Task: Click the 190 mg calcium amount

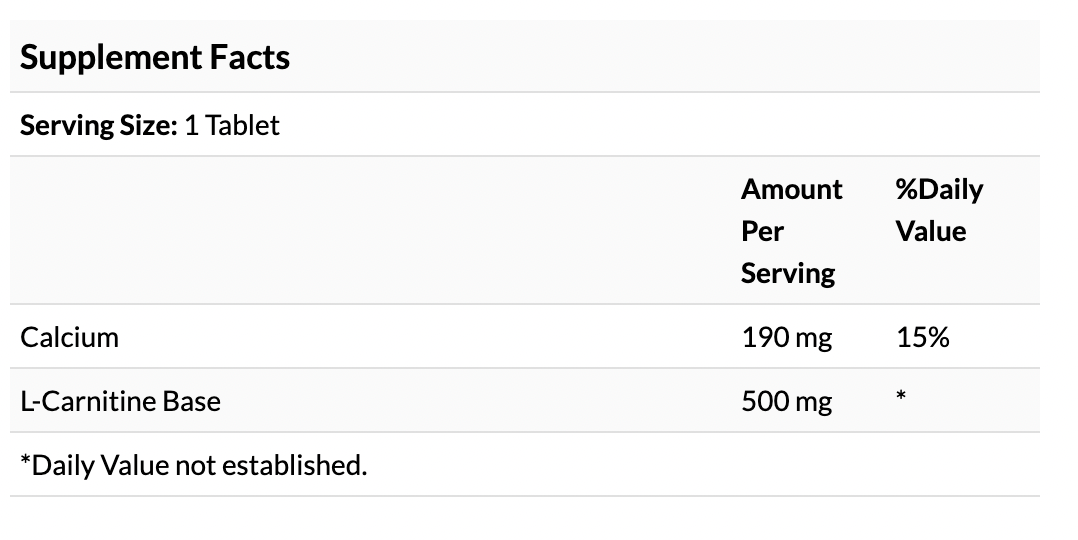Action: click(786, 337)
